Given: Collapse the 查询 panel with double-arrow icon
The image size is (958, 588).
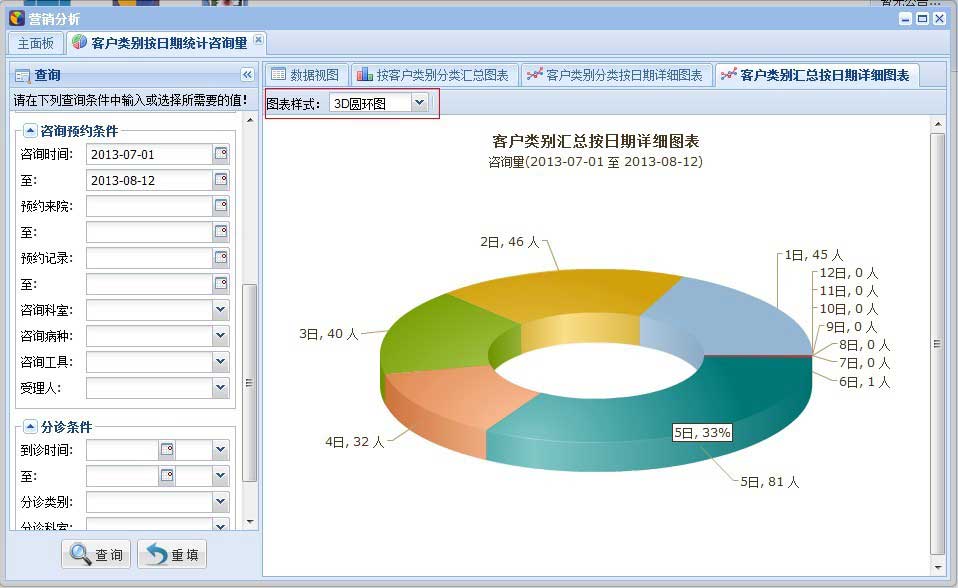Looking at the screenshot, I should coord(247,75).
